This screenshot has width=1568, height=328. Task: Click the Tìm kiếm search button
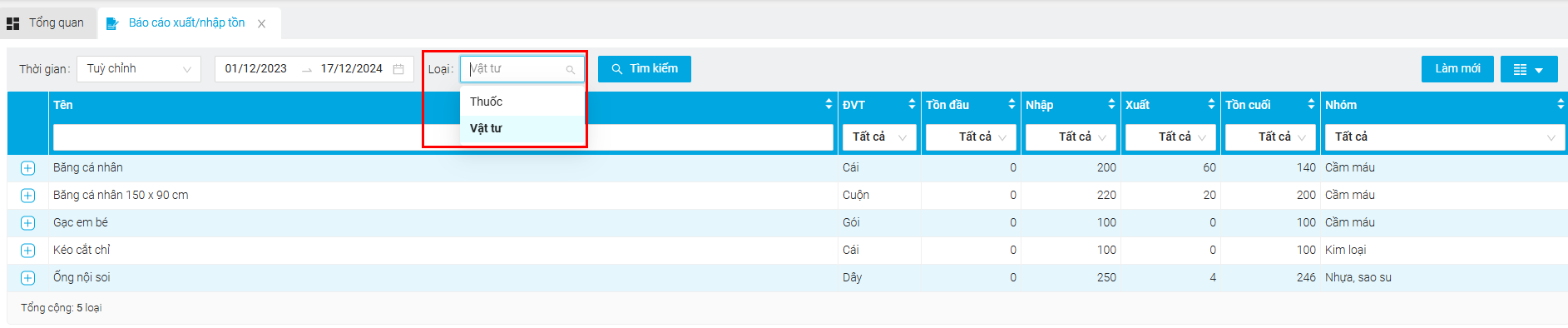(x=645, y=69)
